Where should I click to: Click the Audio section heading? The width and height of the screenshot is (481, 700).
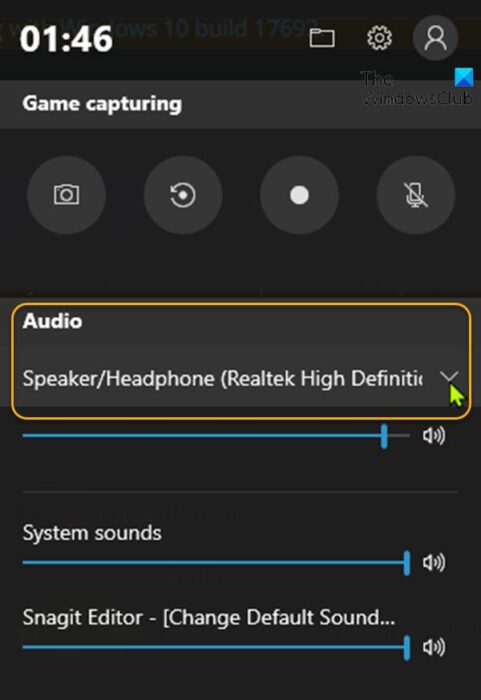[x=53, y=321]
